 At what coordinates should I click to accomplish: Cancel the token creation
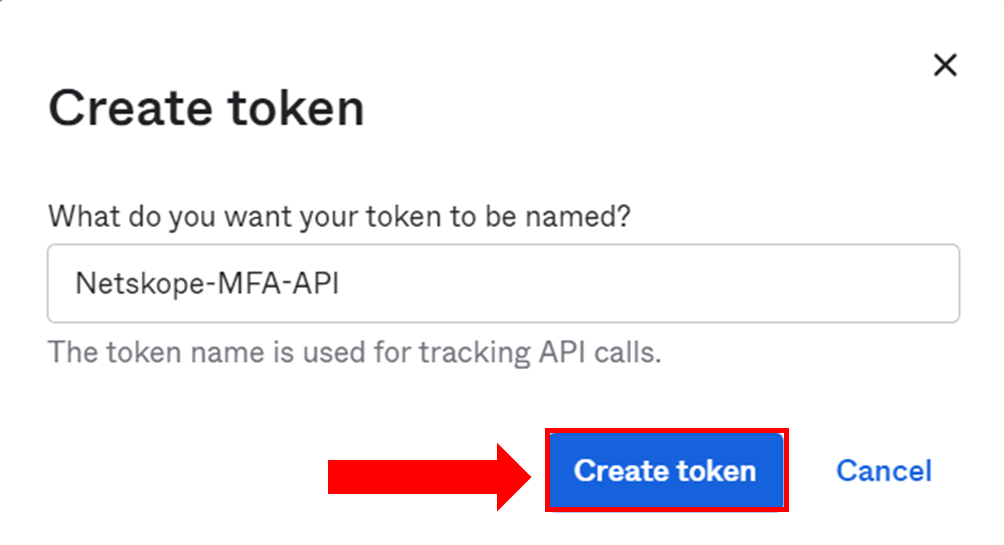click(883, 471)
